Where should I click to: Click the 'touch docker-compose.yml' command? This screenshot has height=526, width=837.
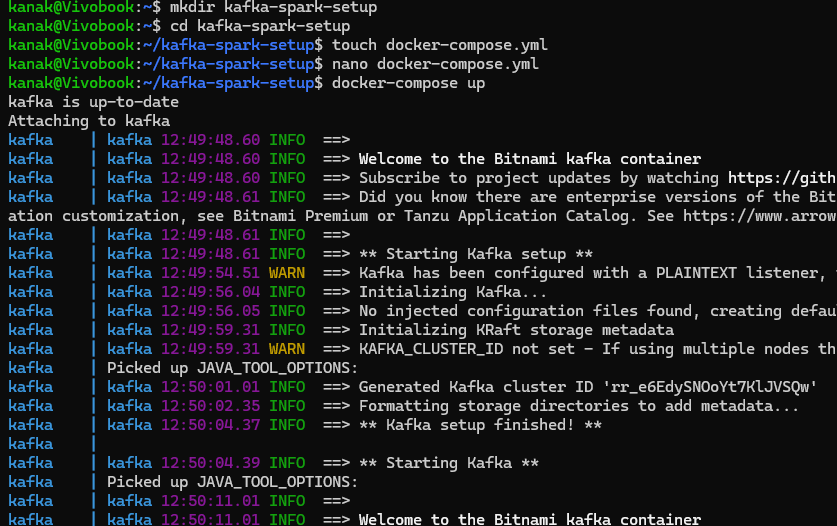click(440, 45)
